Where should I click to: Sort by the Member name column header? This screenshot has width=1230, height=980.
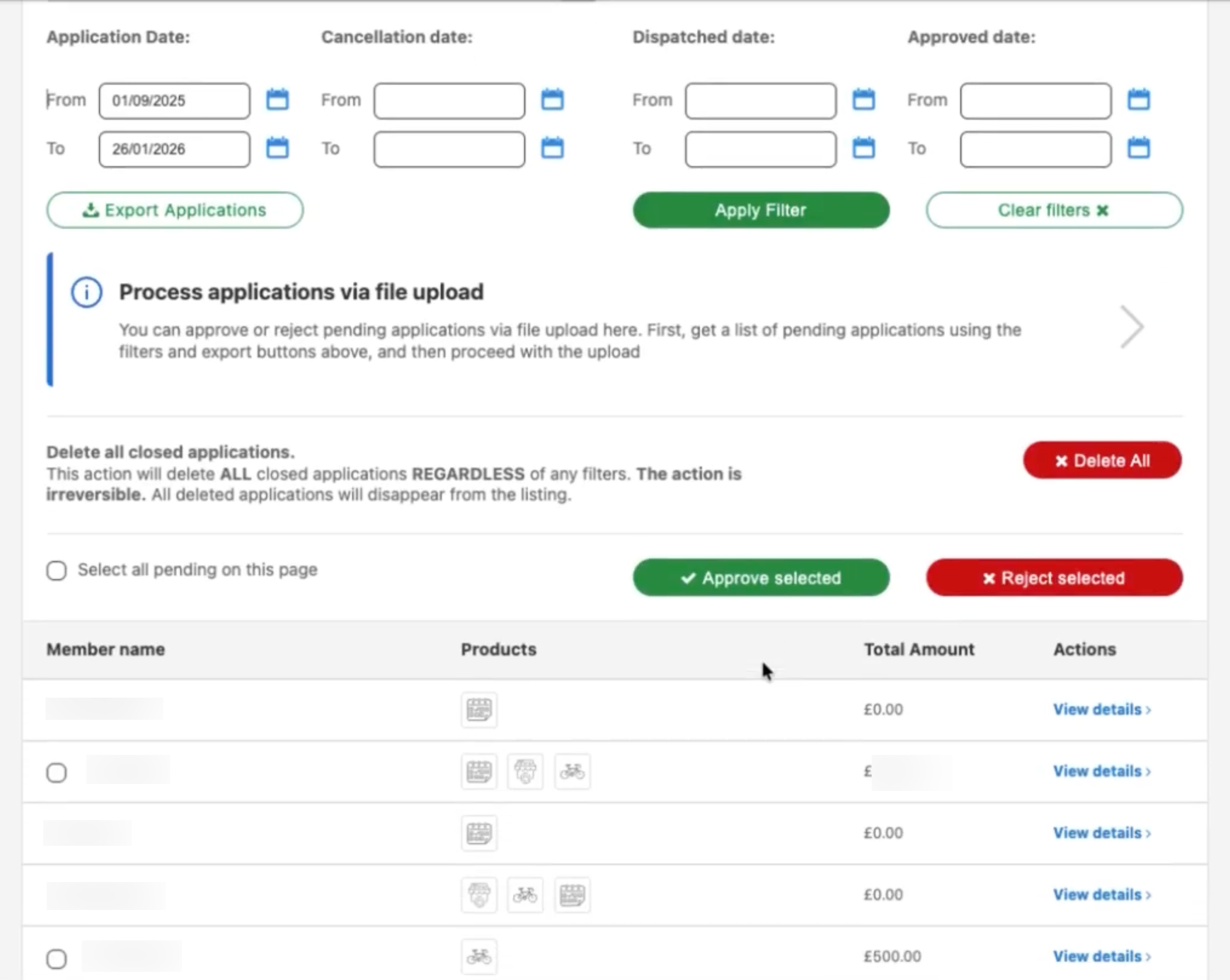tap(106, 649)
